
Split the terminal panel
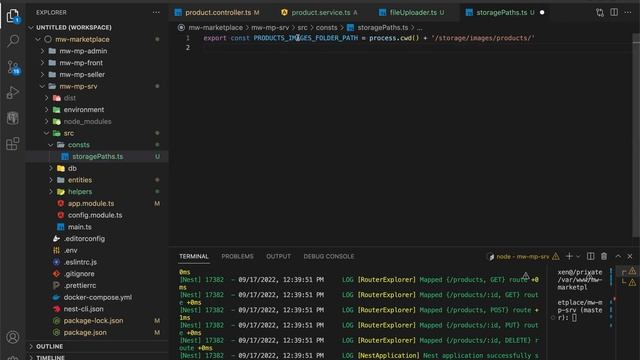590,256
